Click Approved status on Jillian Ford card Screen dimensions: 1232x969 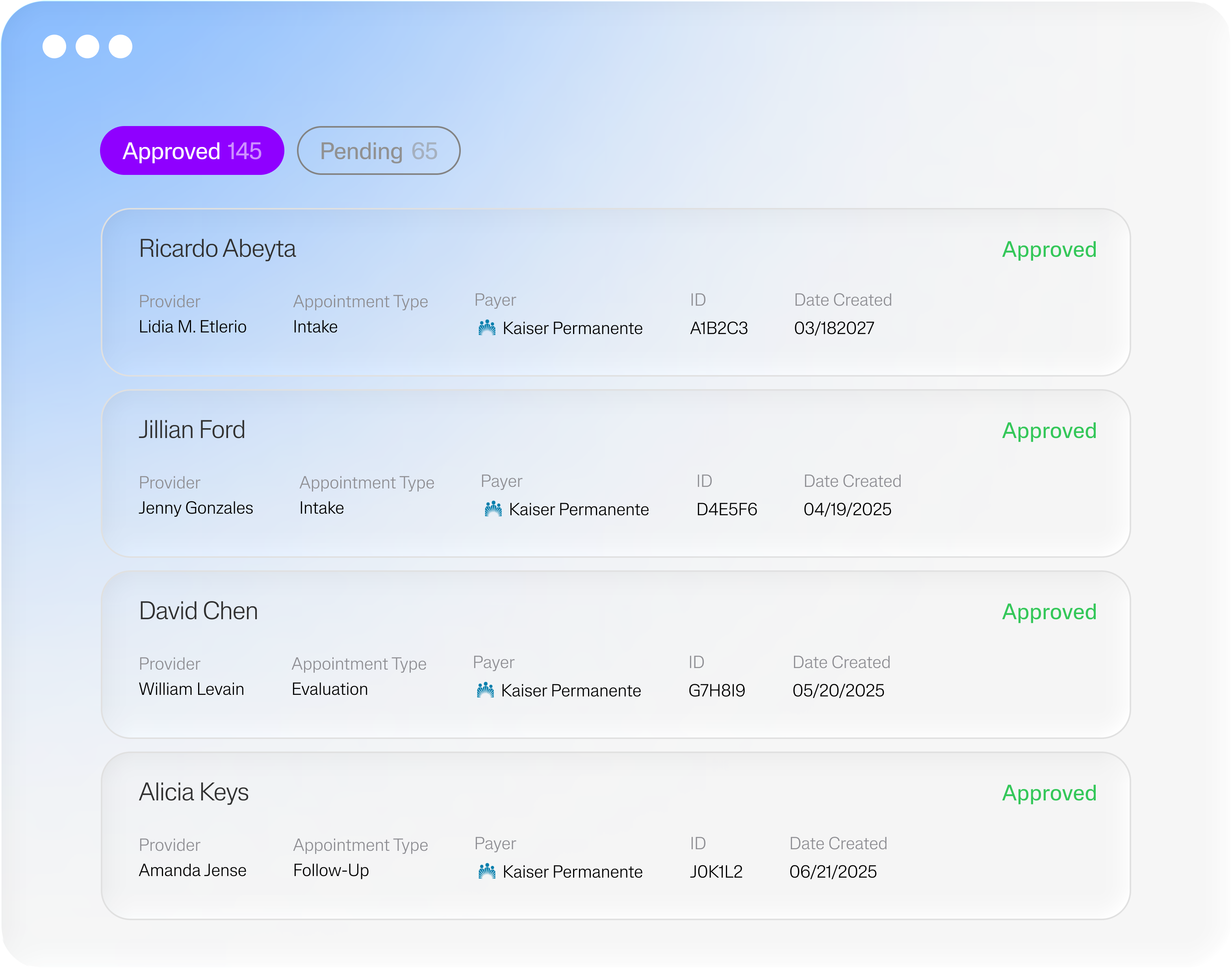click(x=1049, y=431)
